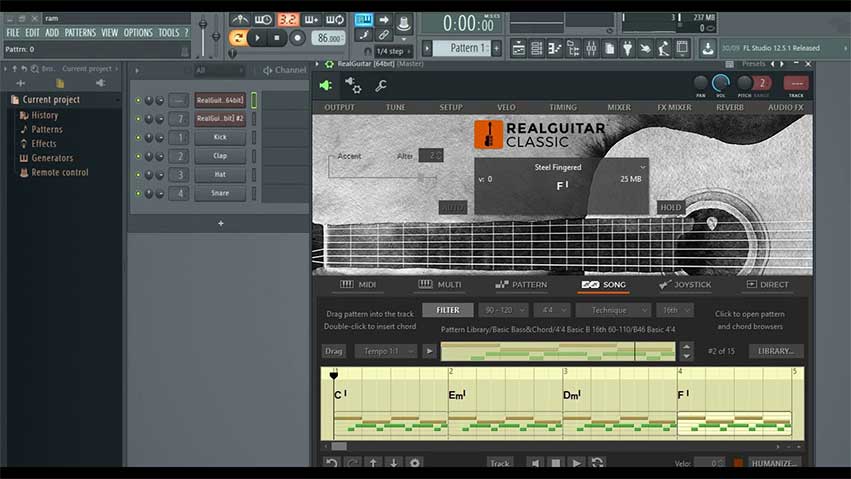Toggle the HOLD button on guitar panel
Screen dimensions: 851x479
(670, 208)
